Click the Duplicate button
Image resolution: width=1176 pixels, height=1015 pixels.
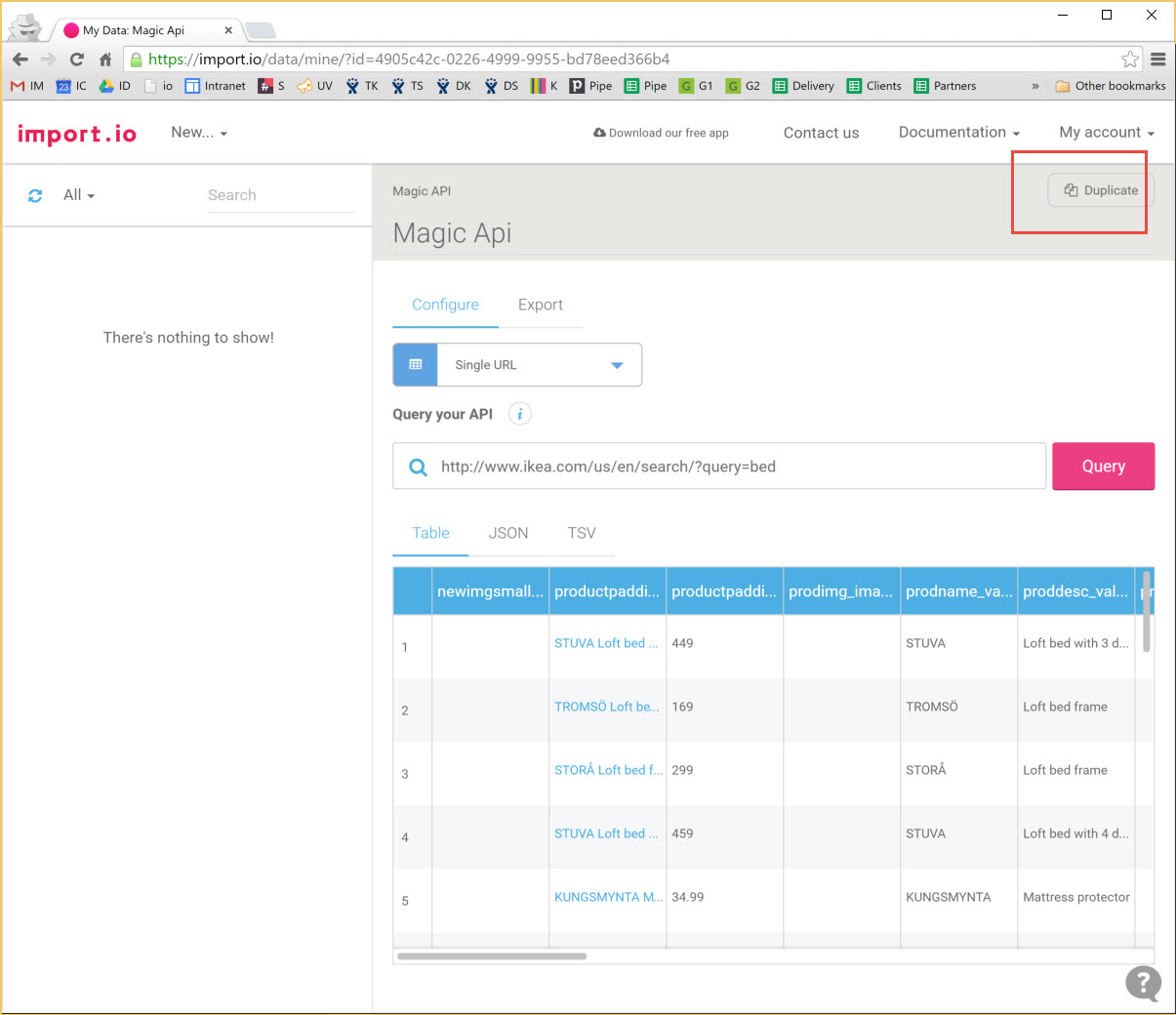(1101, 190)
